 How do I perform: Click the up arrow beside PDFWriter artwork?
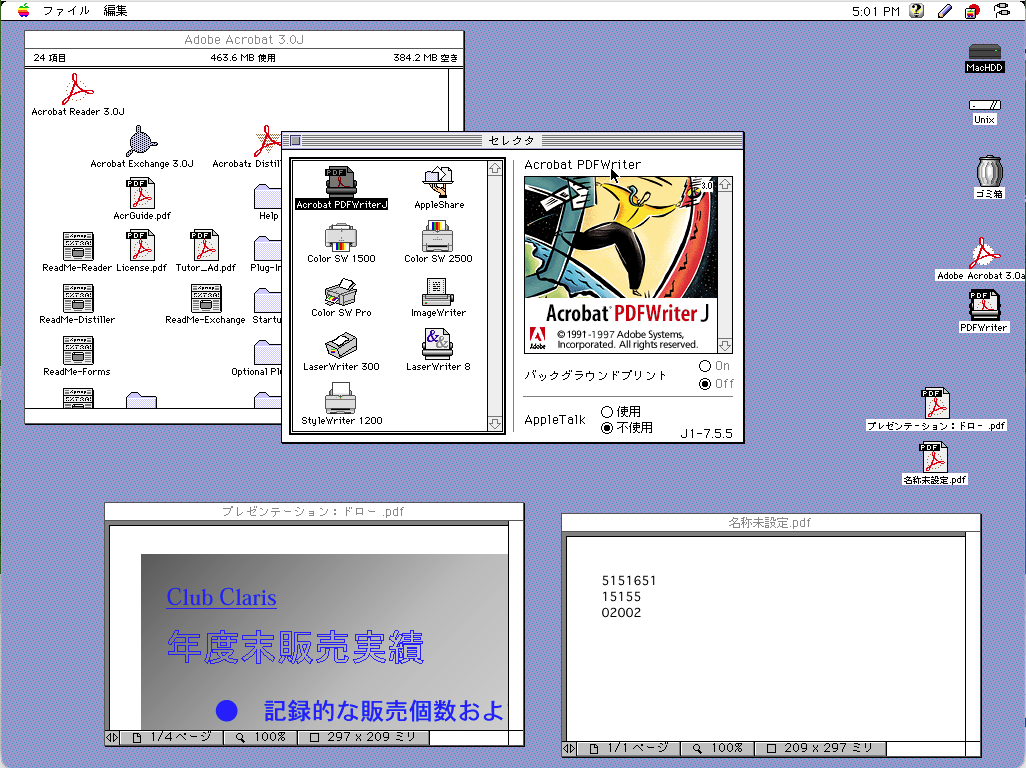pos(725,184)
